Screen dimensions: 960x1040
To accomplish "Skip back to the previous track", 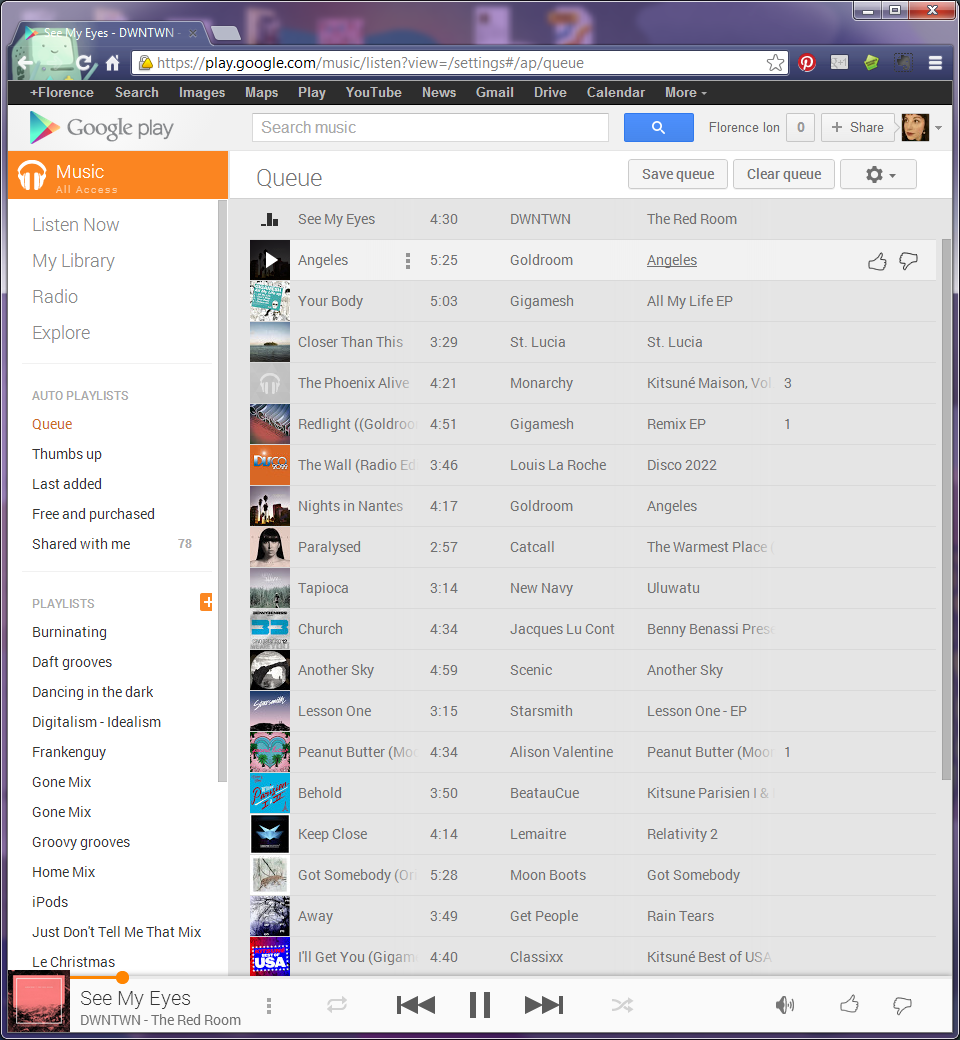I will tap(416, 1004).
